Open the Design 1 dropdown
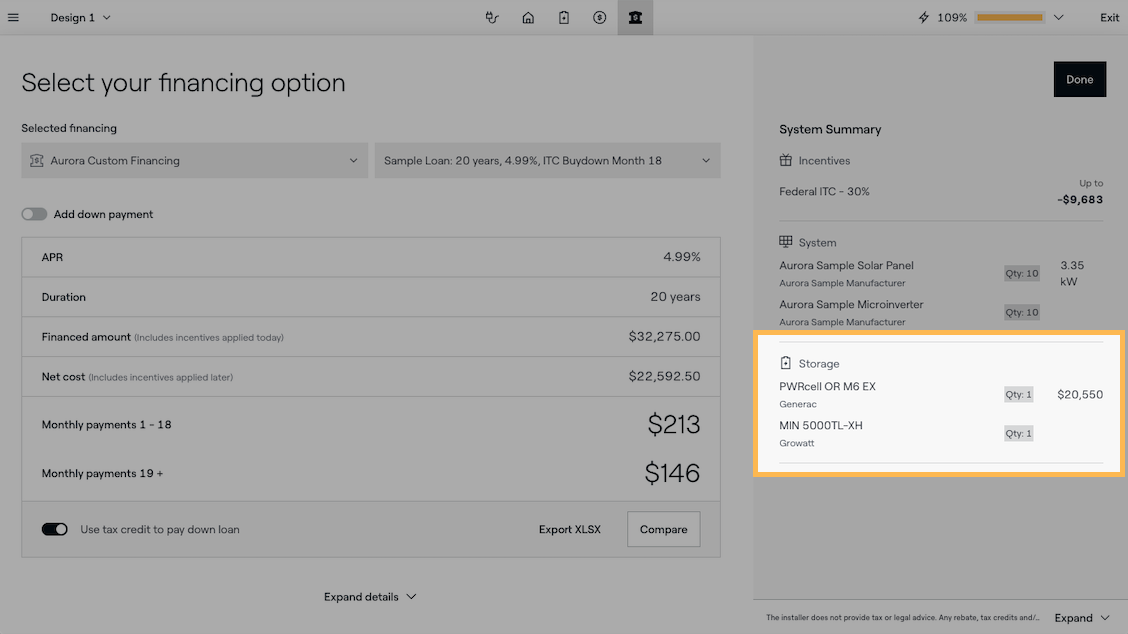Screen dimensions: 1128x634 [x=81, y=17]
